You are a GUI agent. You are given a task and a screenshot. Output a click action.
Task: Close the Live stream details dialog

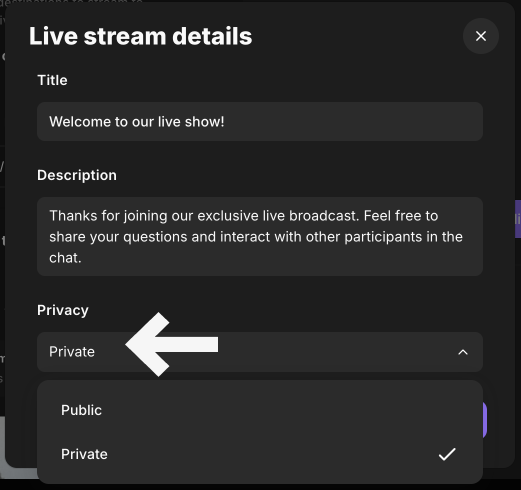pos(481,36)
